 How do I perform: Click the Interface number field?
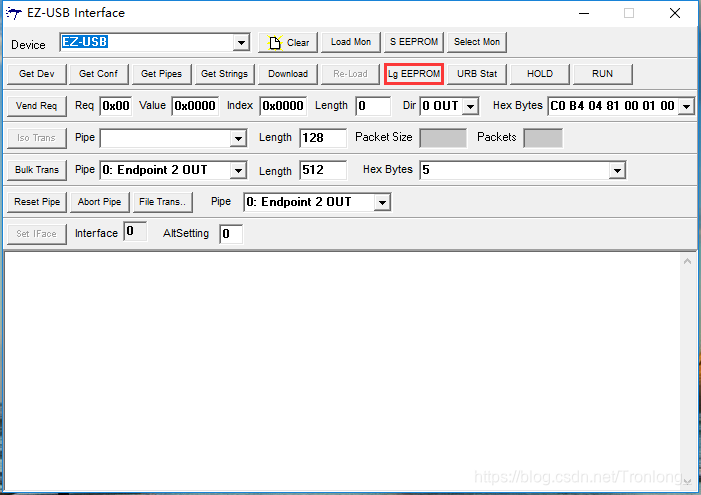135,231
